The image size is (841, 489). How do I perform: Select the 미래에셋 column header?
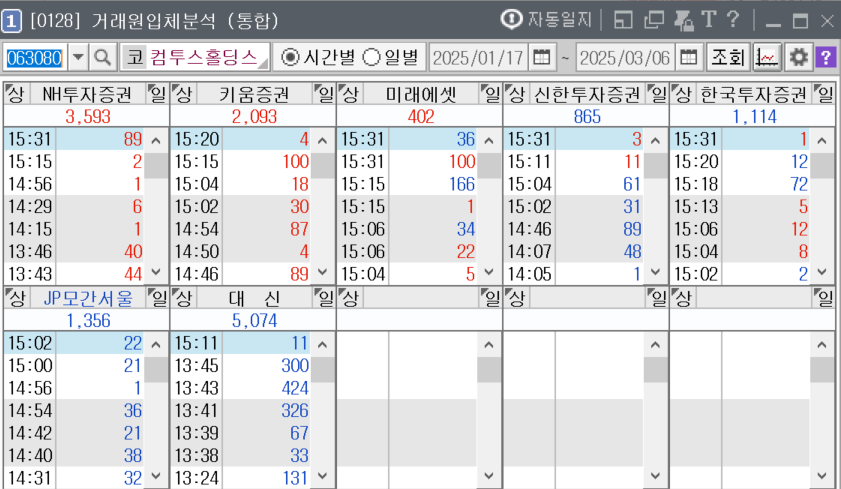(x=420, y=95)
